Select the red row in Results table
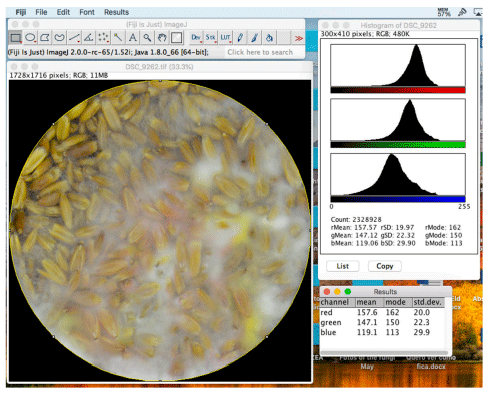This screenshot has width=490, height=394. point(382,312)
